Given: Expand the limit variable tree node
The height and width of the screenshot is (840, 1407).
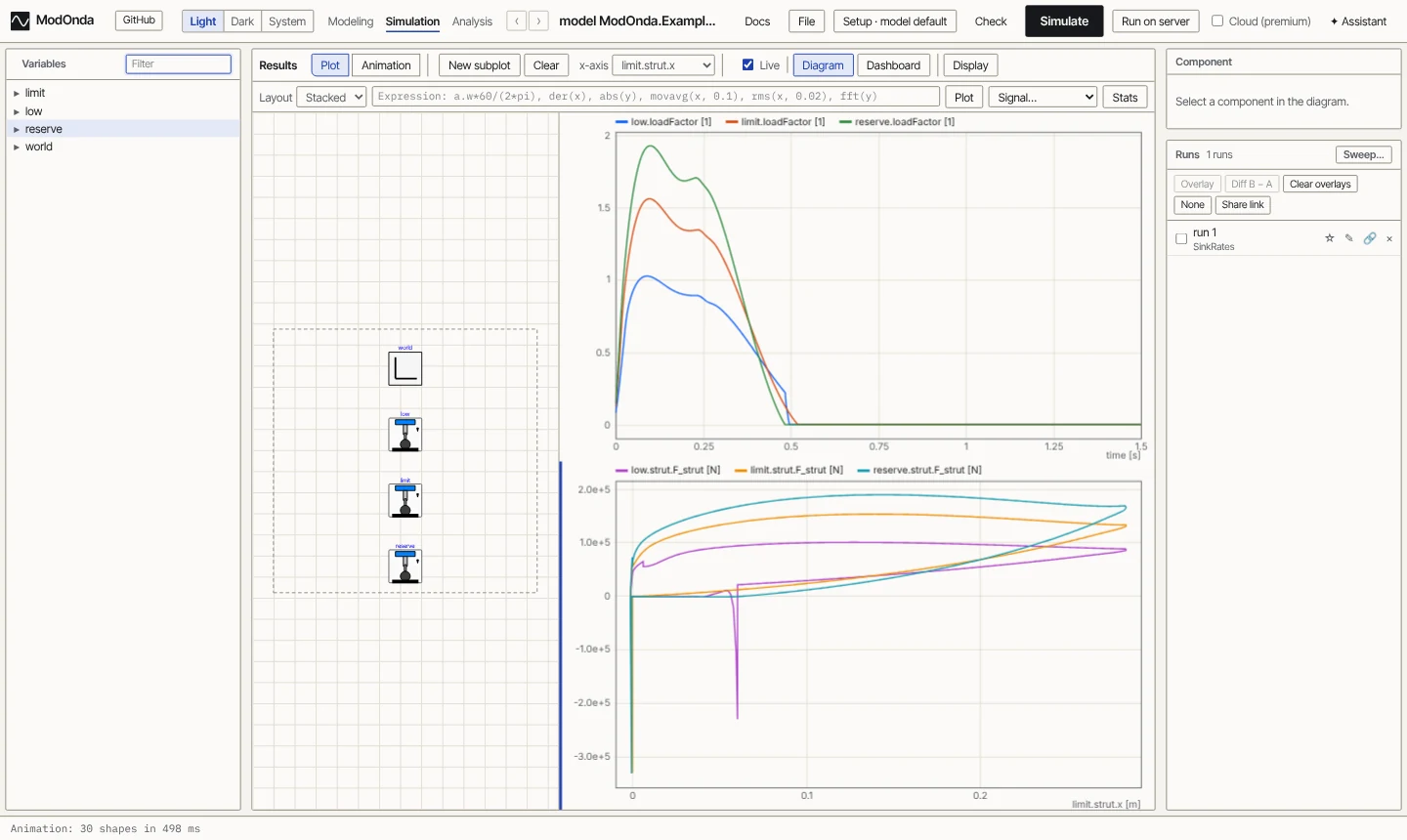Looking at the screenshot, I should (x=17, y=93).
